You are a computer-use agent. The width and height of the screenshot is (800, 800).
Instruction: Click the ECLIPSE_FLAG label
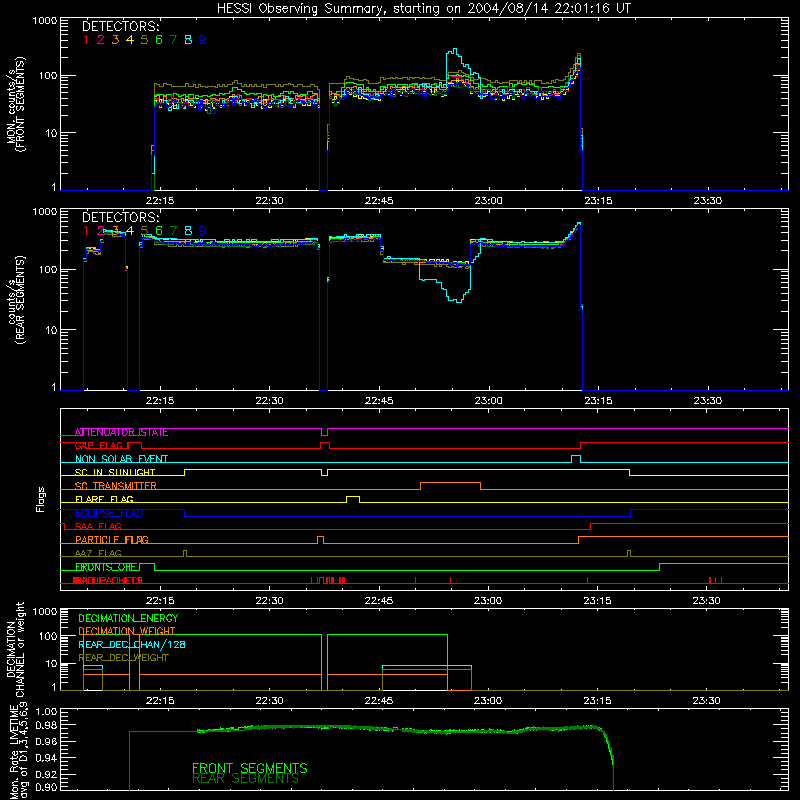(109, 513)
